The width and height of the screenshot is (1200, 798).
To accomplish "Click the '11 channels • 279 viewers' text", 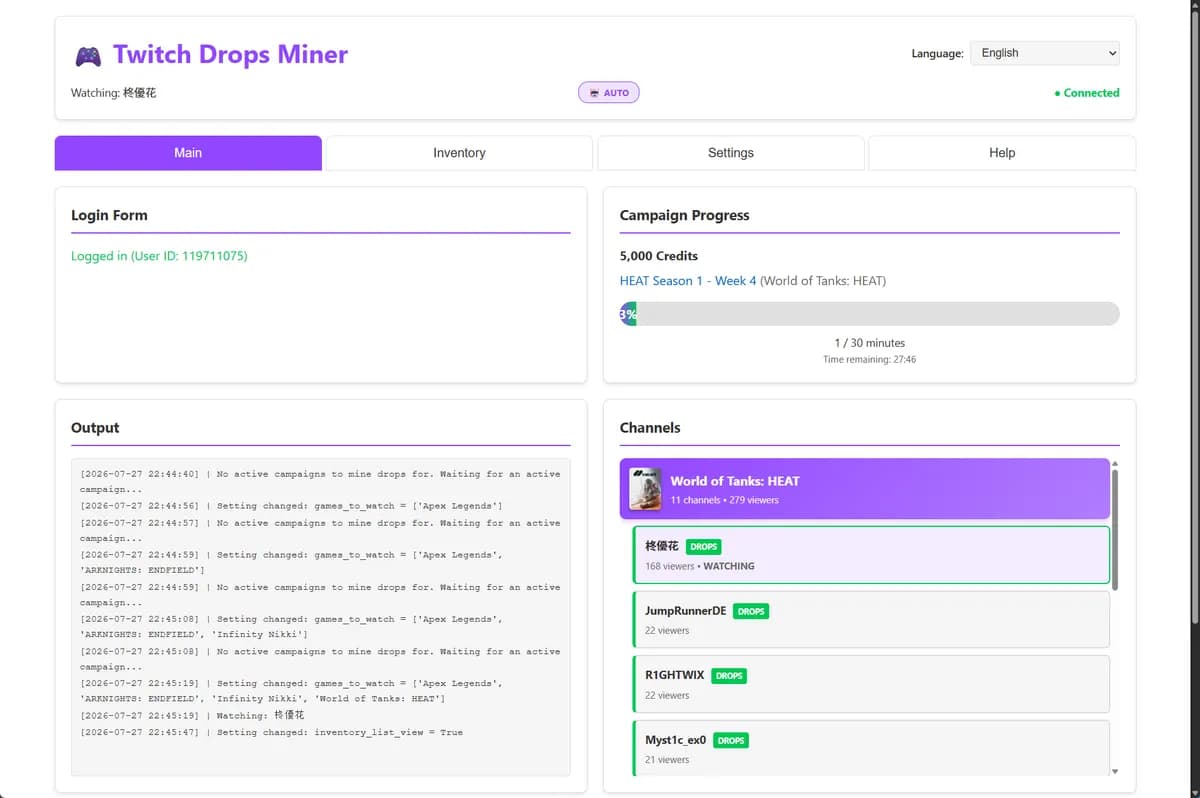I will [x=724, y=500].
